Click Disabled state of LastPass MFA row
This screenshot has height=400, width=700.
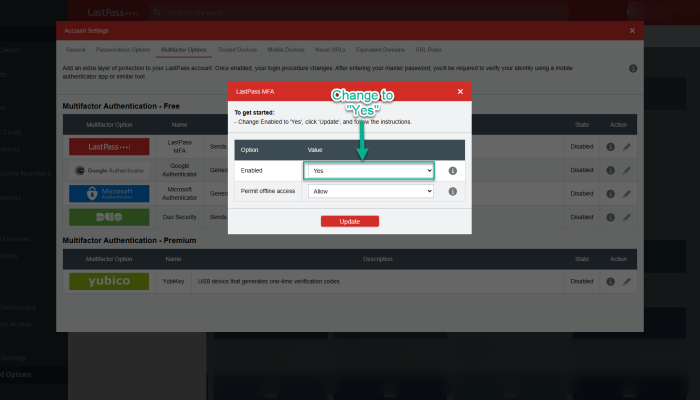coord(582,146)
